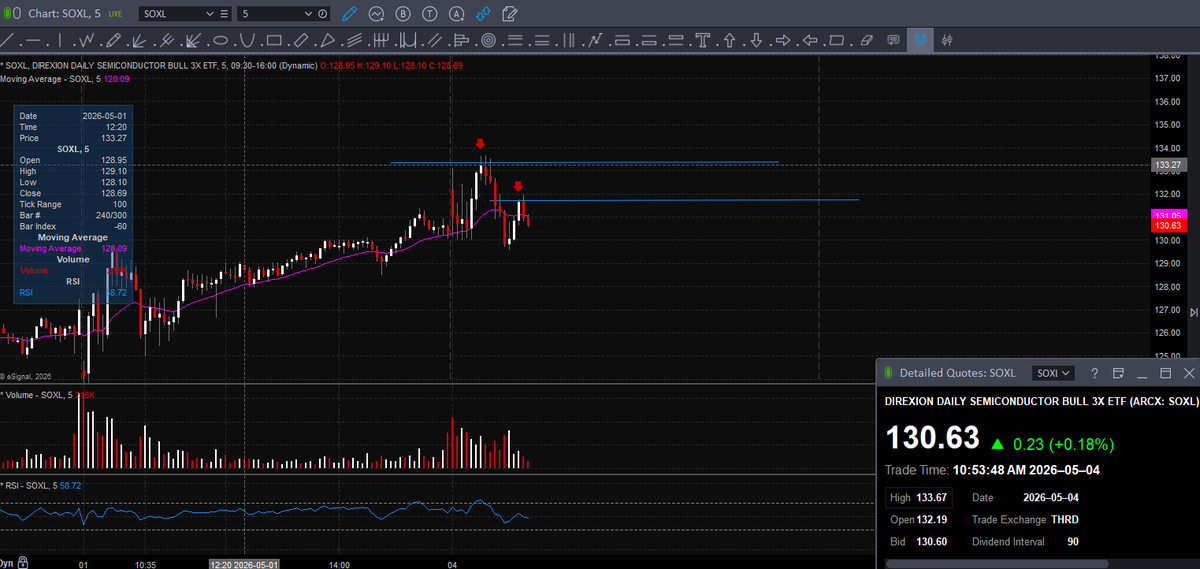Click the magenta 131.05 moving average price tag

1168,215
